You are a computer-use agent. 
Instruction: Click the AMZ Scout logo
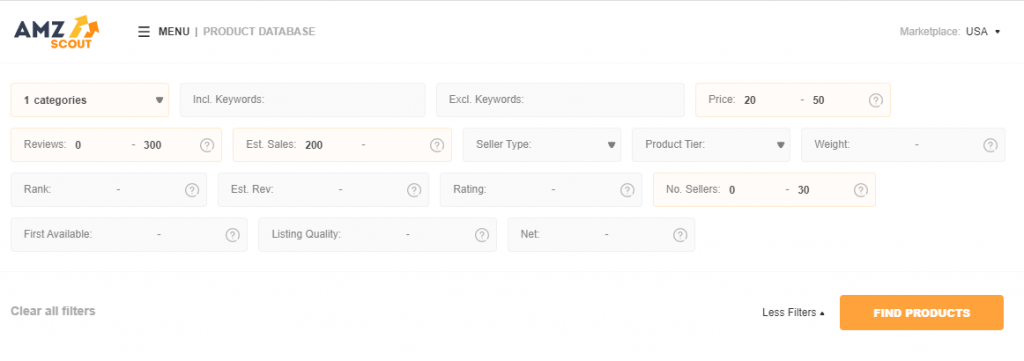click(x=57, y=32)
